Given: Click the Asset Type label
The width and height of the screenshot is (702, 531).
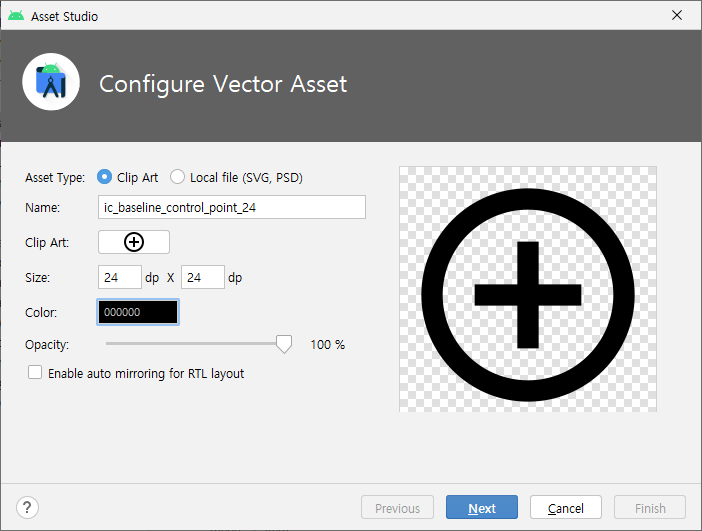Looking at the screenshot, I should (55, 178).
